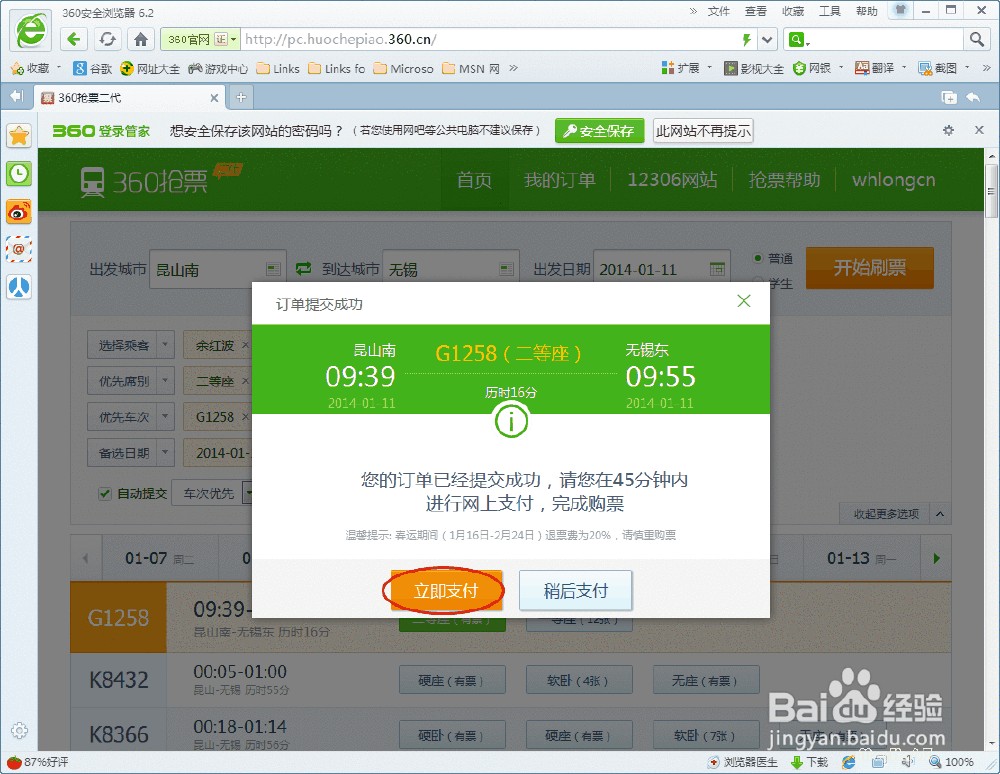1000x774 pixels.
Task: Click the URL address field
Action: click(491, 40)
